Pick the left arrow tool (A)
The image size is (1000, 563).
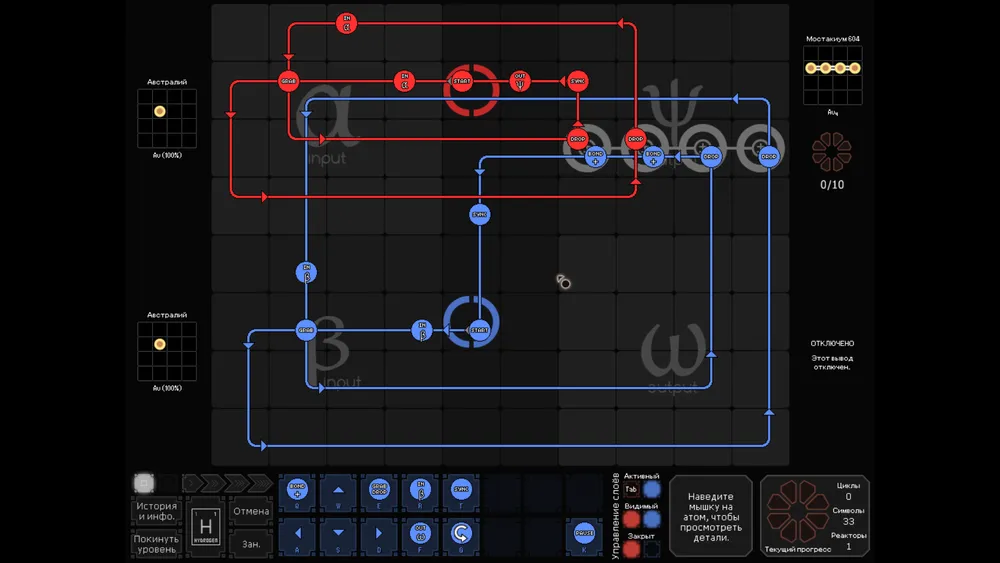point(297,535)
